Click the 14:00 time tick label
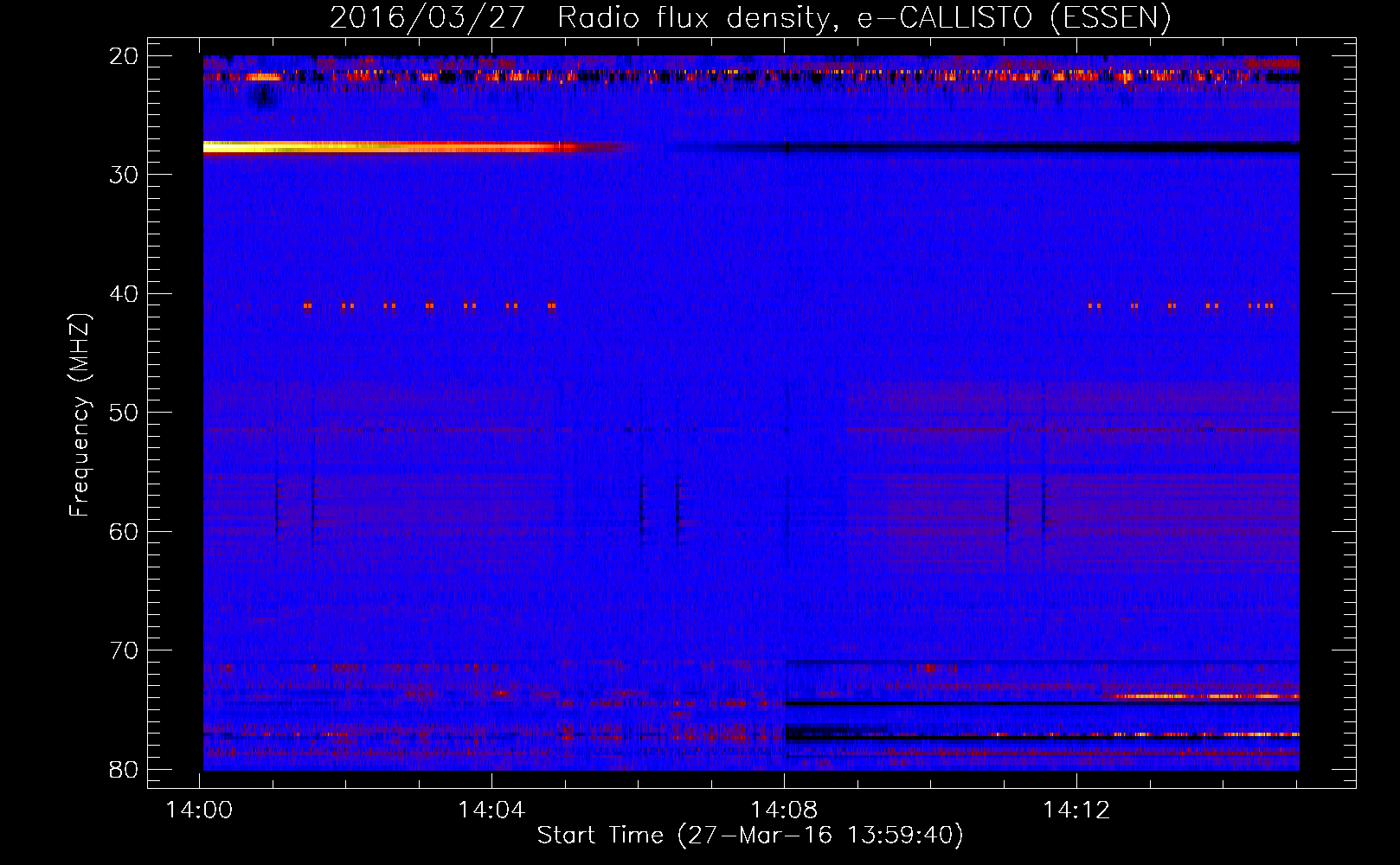The image size is (1400, 865). pos(200,811)
